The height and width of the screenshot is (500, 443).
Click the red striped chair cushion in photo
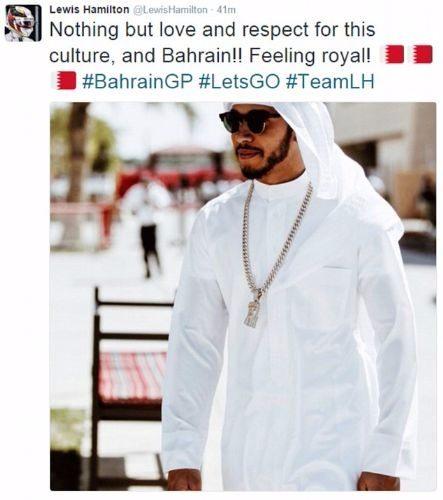click(x=133, y=376)
